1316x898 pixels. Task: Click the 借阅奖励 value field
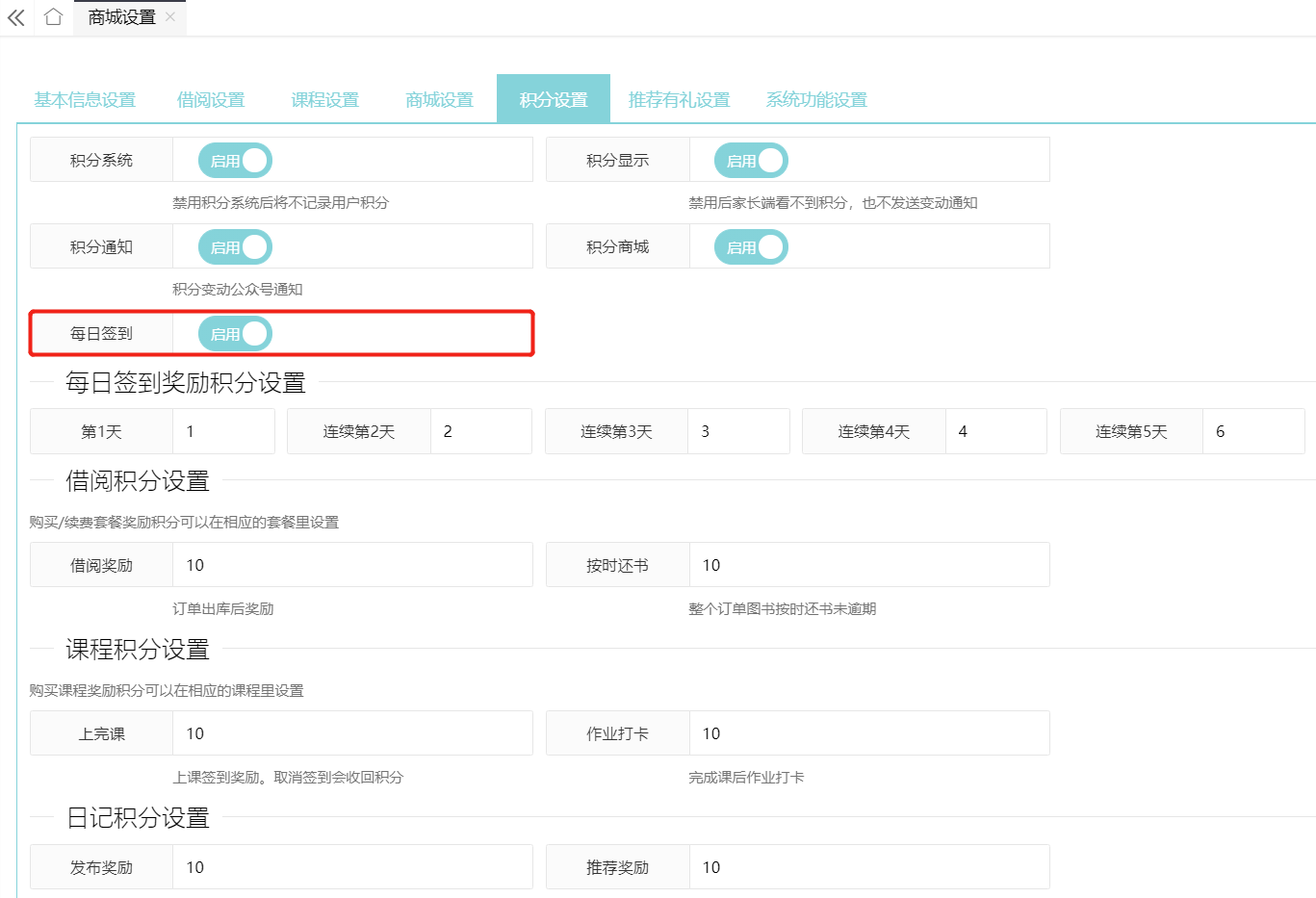click(x=352, y=565)
